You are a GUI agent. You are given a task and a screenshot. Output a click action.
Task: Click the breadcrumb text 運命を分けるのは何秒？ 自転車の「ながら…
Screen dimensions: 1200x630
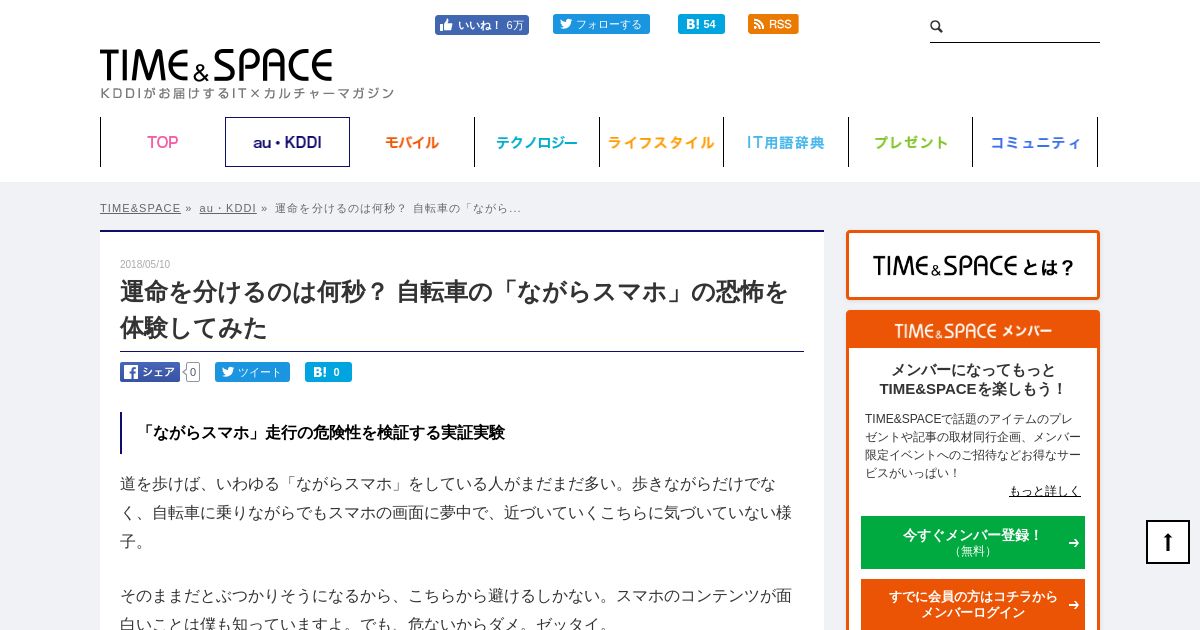(398, 208)
